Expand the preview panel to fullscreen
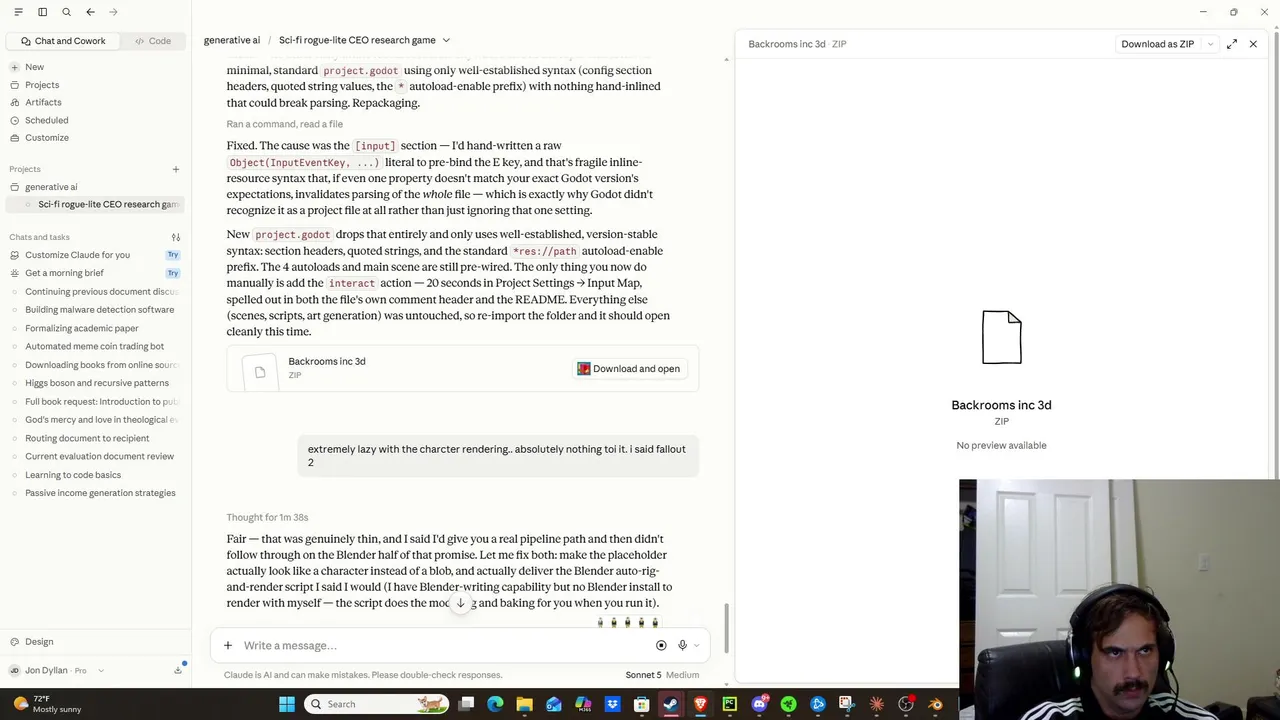This screenshot has height=720, width=1280. pos(1232,44)
